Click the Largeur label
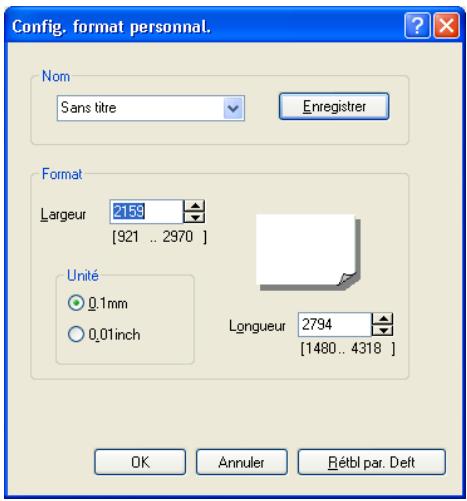This screenshot has height=501, width=467. [x=63, y=214]
